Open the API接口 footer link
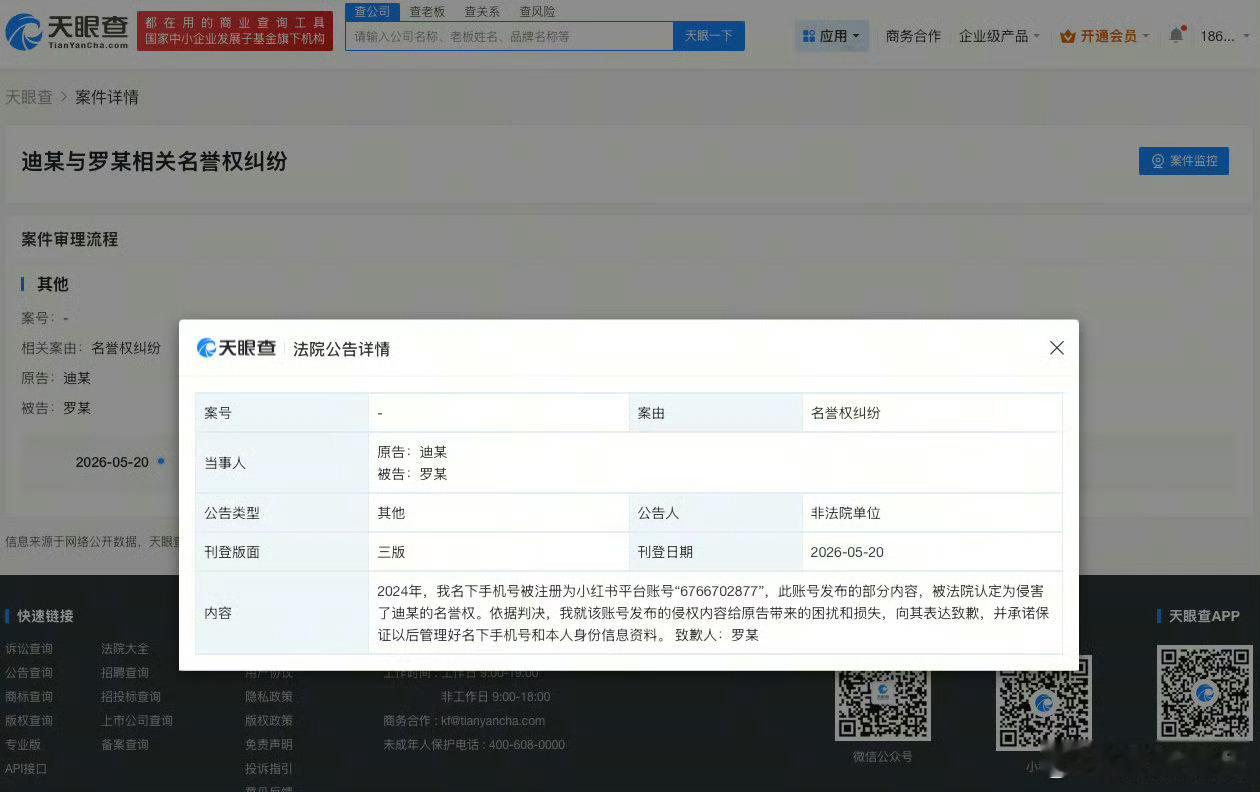The height and width of the screenshot is (792, 1260). coord(26,769)
